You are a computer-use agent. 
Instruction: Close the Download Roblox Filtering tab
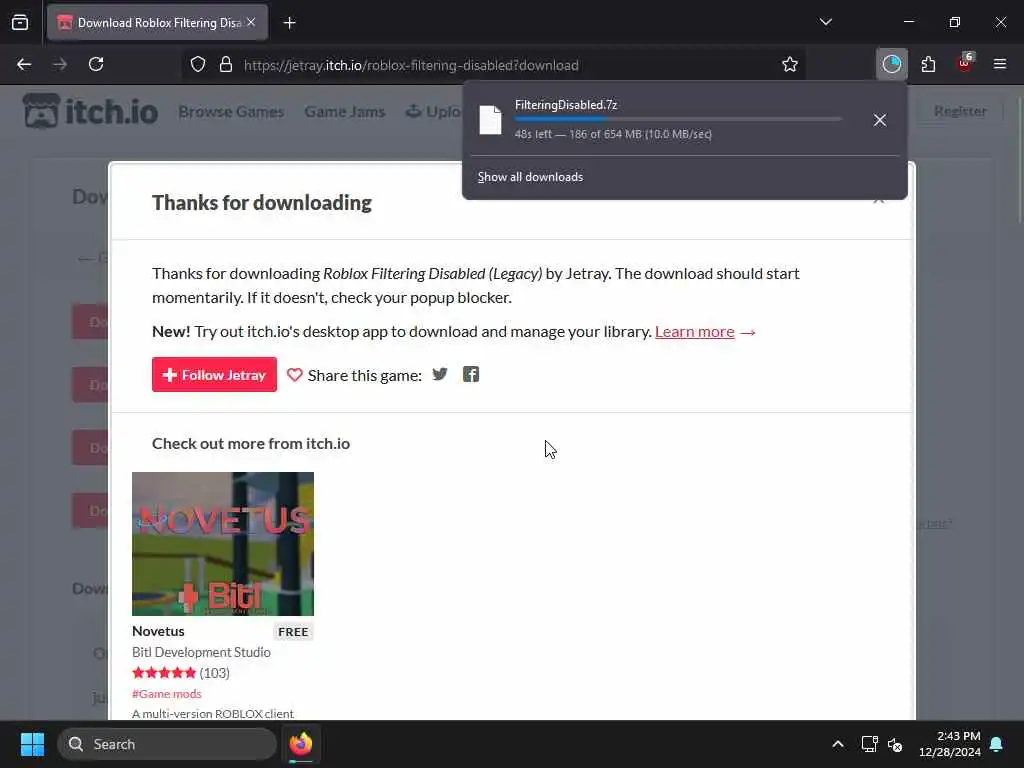coord(251,22)
